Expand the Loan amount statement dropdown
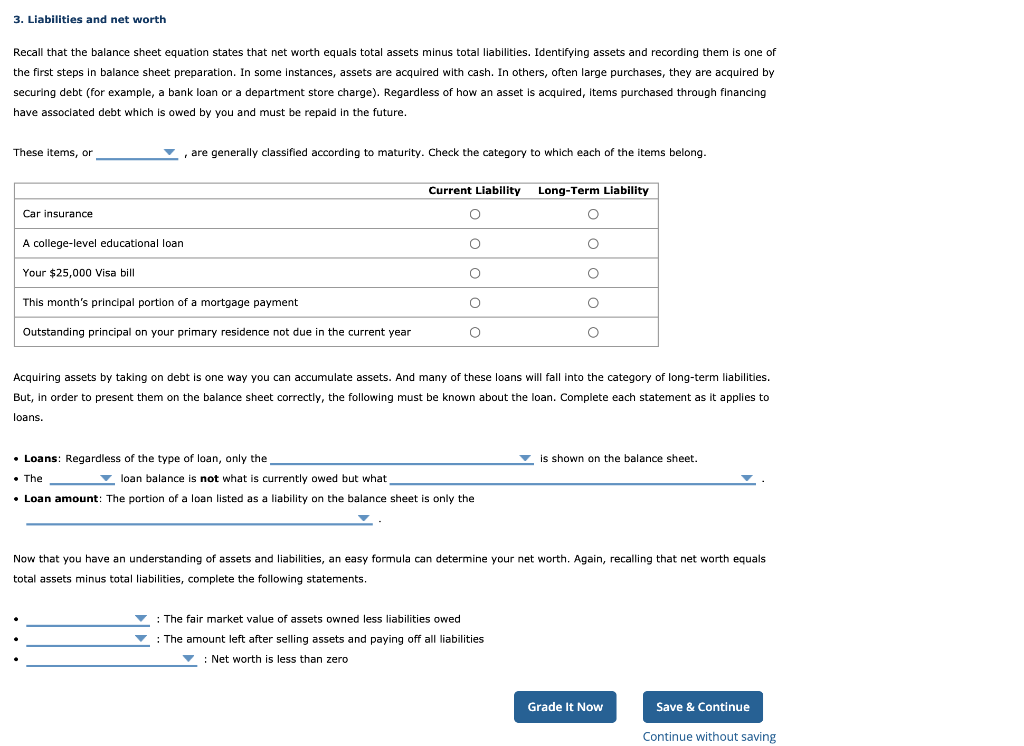The width and height of the screenshot is (1024, 746). (362, 518)
